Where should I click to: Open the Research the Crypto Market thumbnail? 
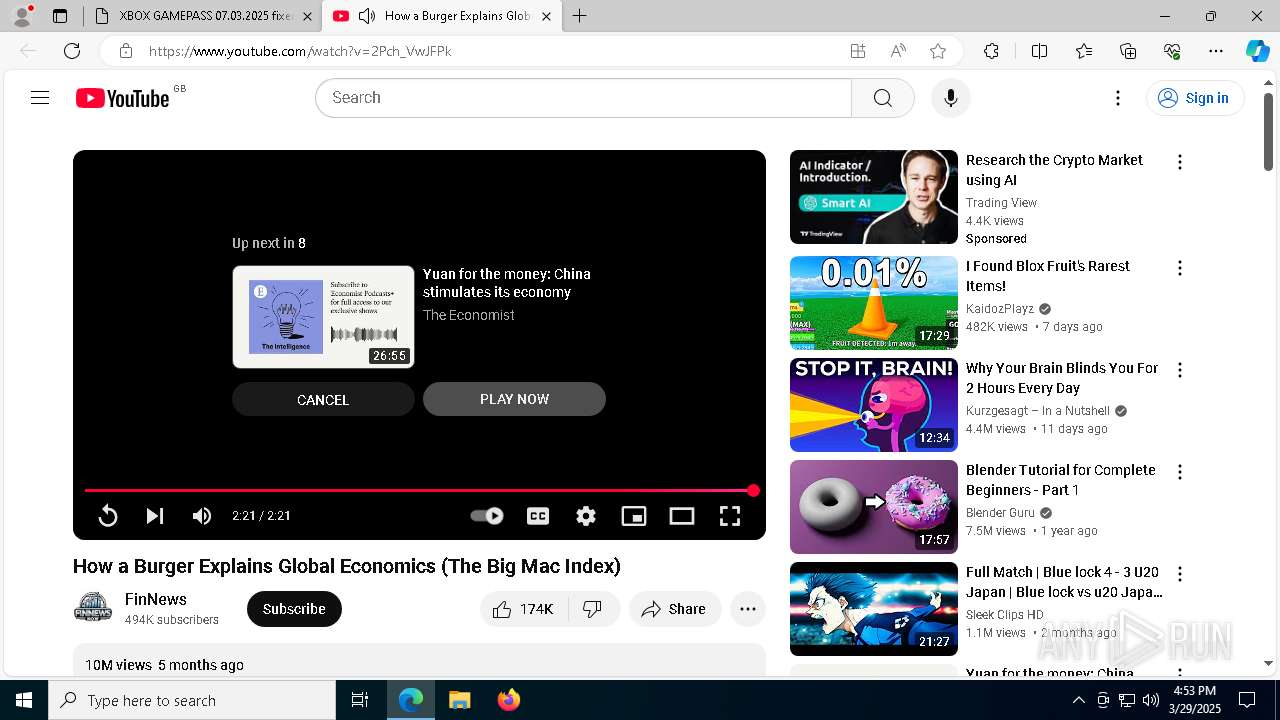click(x=874, y=197)
